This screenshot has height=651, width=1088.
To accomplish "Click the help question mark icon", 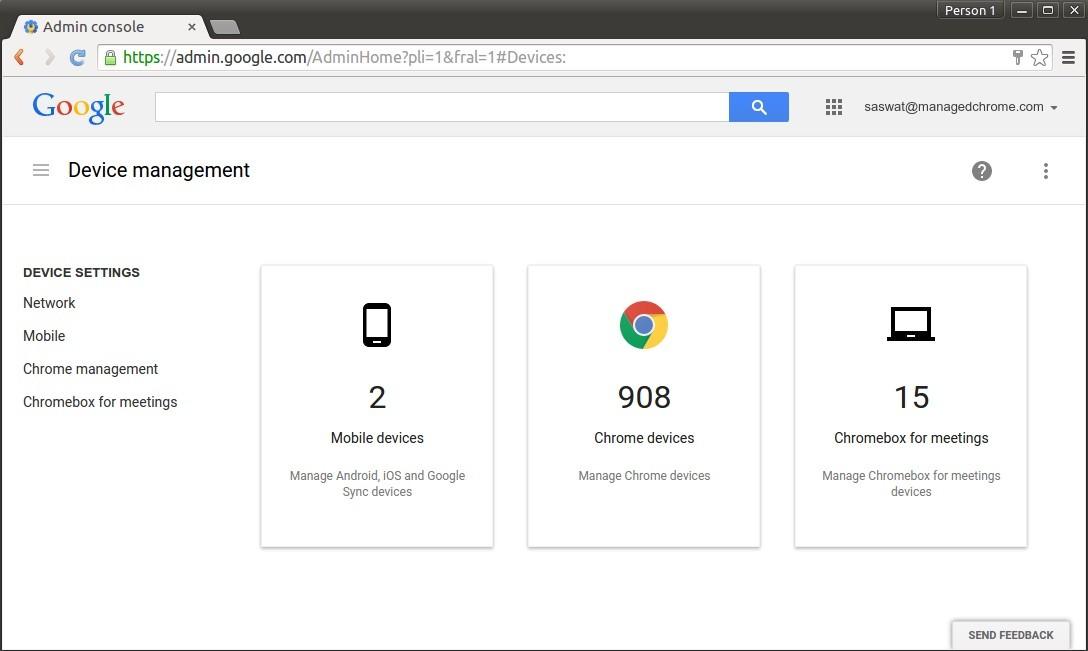I will pyautogui.click(x=981, y=171).
